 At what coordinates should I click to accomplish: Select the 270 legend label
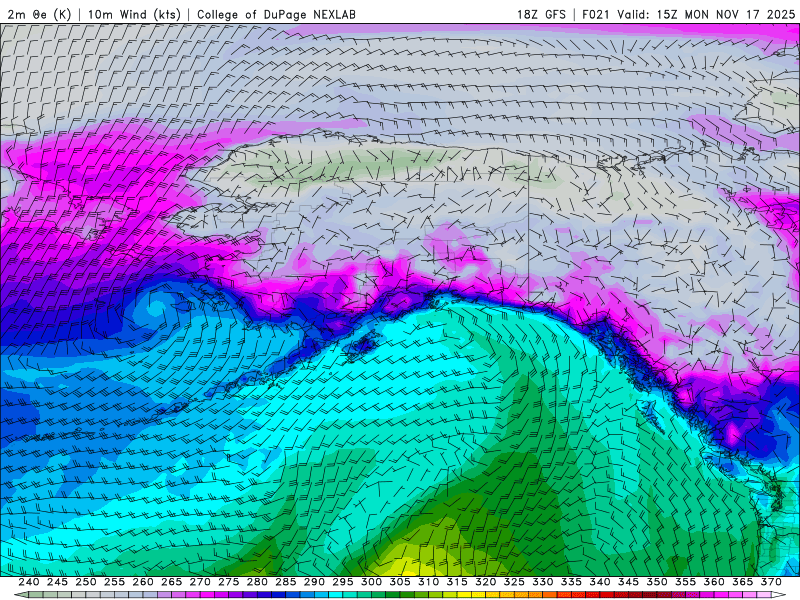tap(200, 582)
